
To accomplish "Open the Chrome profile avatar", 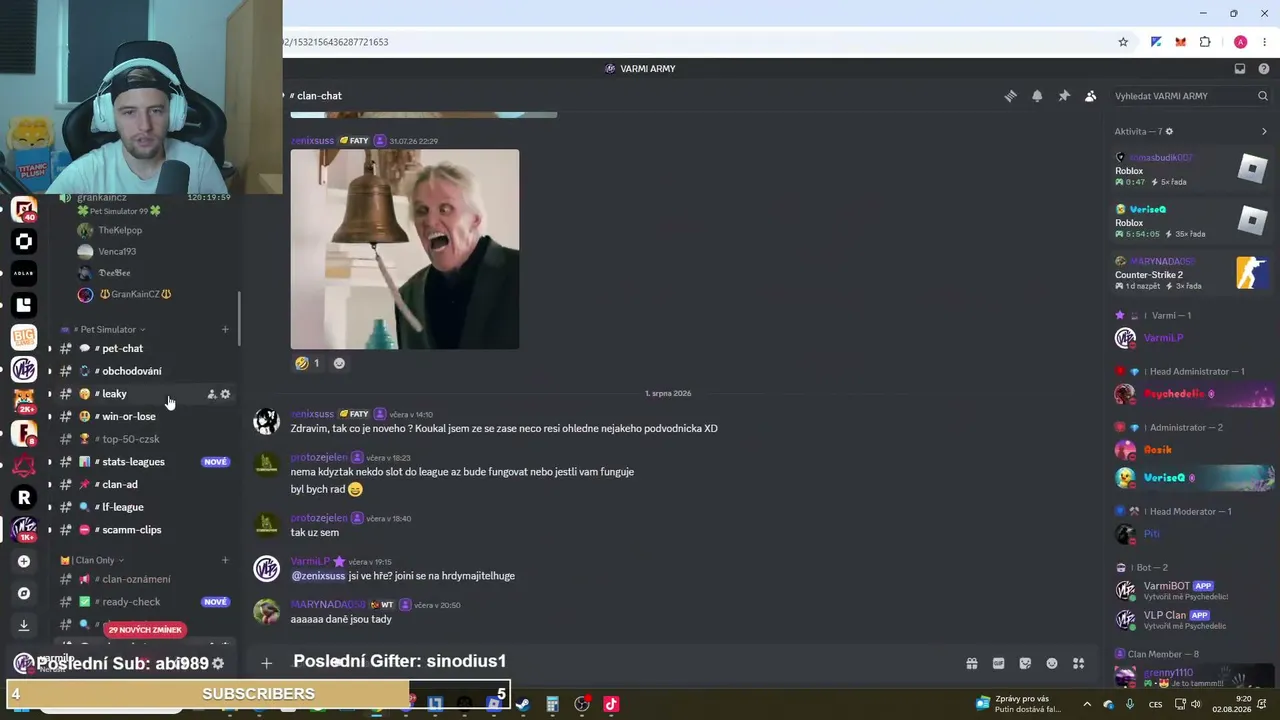I will (1241, 42).
